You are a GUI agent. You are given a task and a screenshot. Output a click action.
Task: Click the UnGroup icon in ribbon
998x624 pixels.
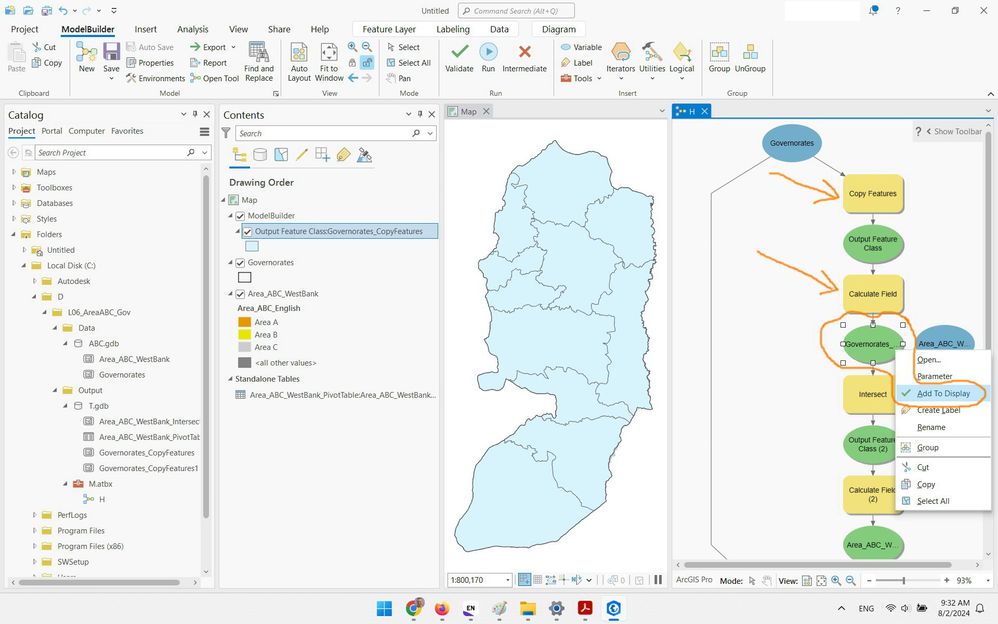click(x=750, y=52)
